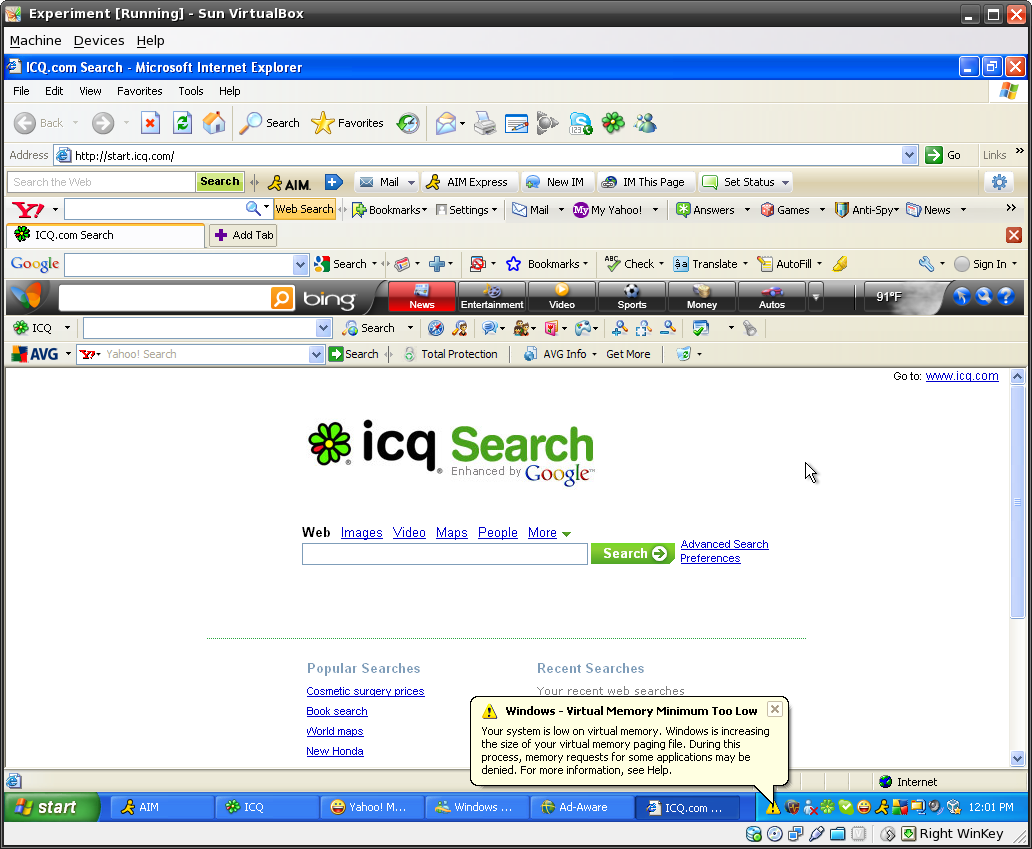Close the virtual memory warning balloon
Viewport: 1032px width, 849px height.
pos(775,709)
